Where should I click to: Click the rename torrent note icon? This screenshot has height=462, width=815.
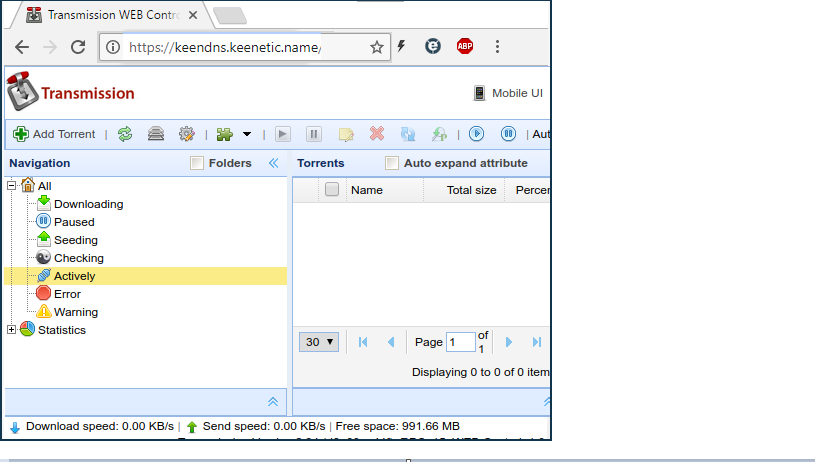pos(346,134)
